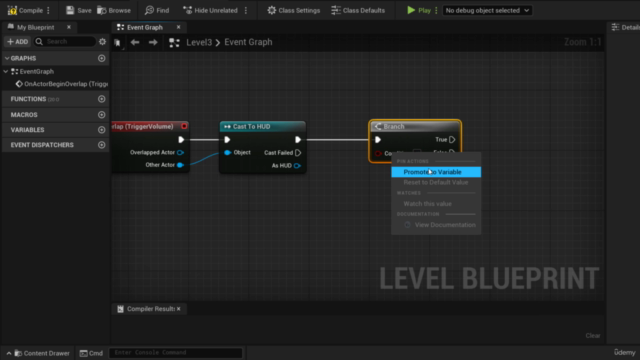This screenshot has width=640, height=360.
Task: Open the debug object selection dropdown
Action: coord(487,10)
